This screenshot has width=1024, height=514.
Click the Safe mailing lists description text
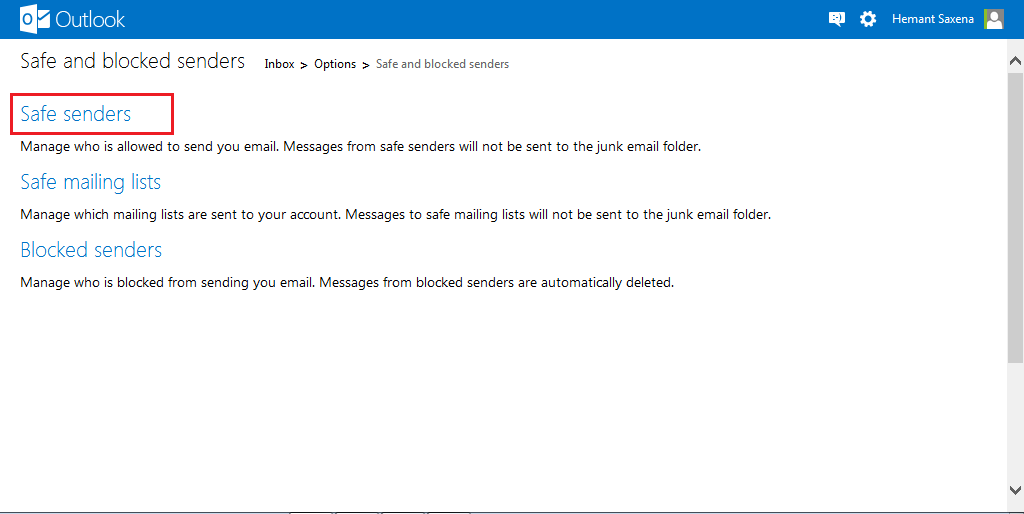point(395,214)
